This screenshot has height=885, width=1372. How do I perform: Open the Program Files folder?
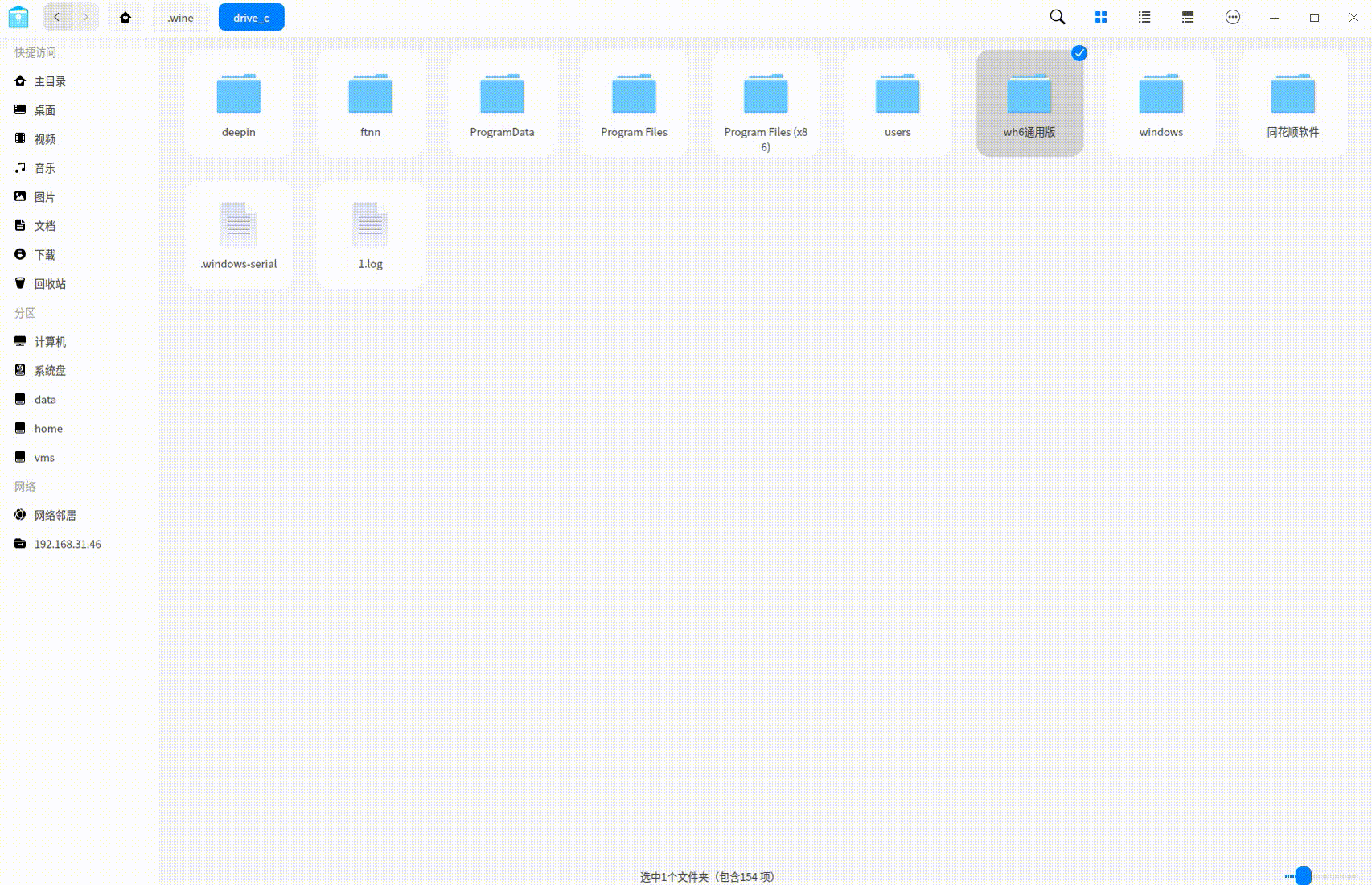coord(634,104)
